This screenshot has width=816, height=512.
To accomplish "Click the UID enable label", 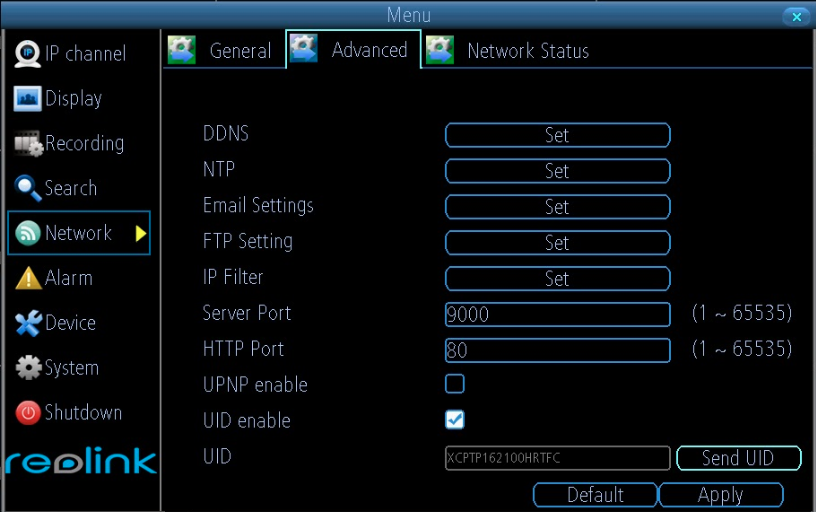I will (x=247, y=420).
